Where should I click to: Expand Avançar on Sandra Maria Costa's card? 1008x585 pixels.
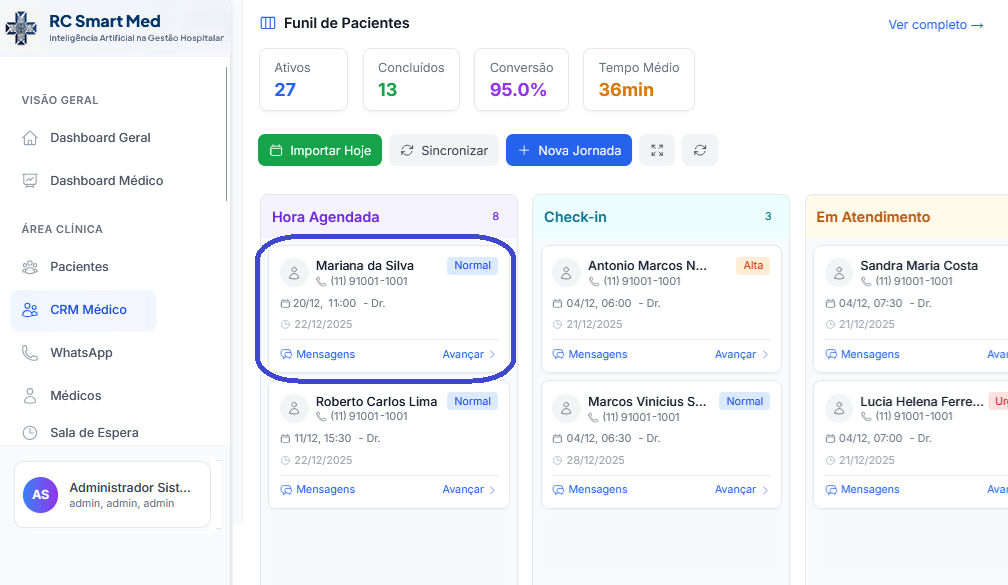pos(999,354)
